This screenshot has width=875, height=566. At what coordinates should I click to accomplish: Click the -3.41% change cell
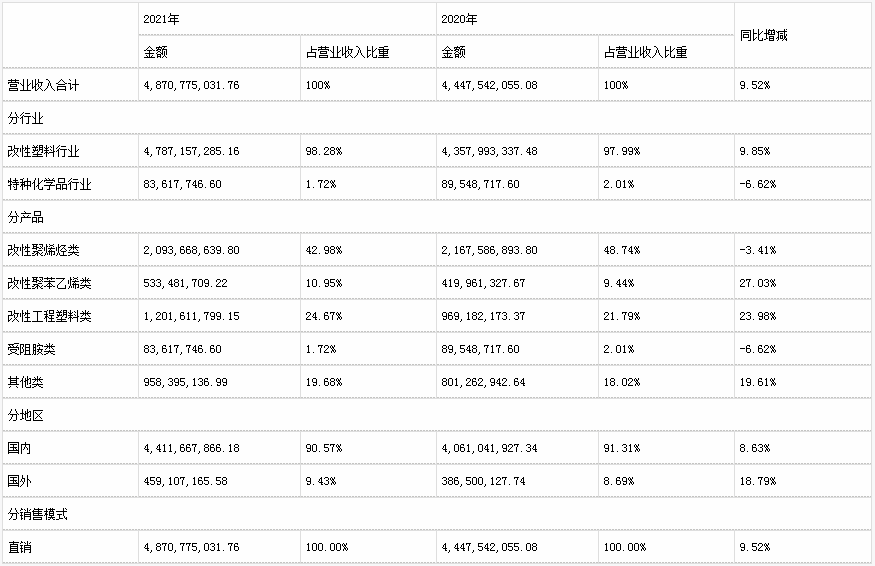[x=758, y=250]
